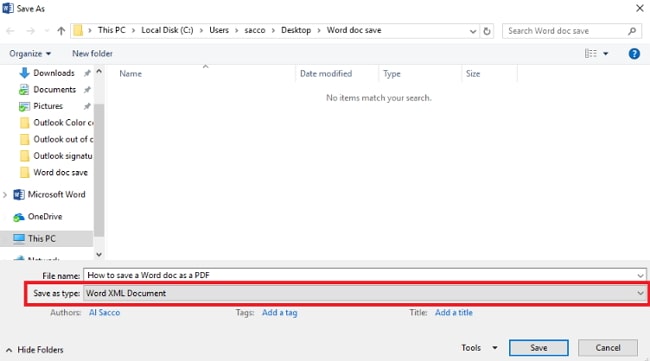Click the Back navigation arrow
The height and width of the screenshot is (361, 650).
pyautogui.click(x=10, y=31)
